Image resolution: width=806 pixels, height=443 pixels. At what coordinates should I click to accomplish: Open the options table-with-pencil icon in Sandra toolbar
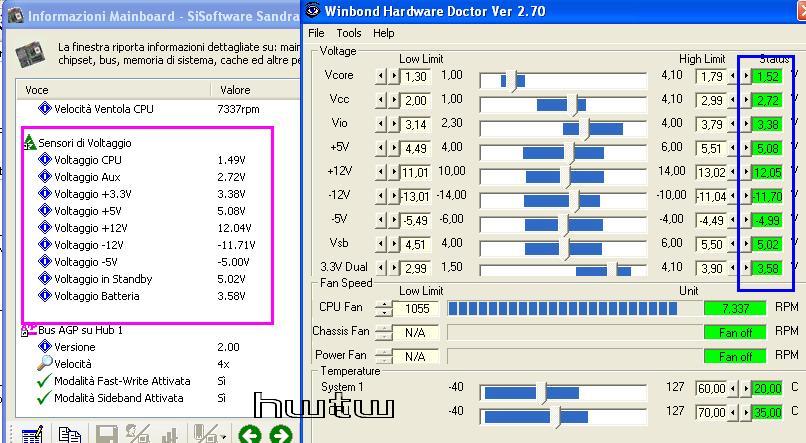(x=32, y=435)
